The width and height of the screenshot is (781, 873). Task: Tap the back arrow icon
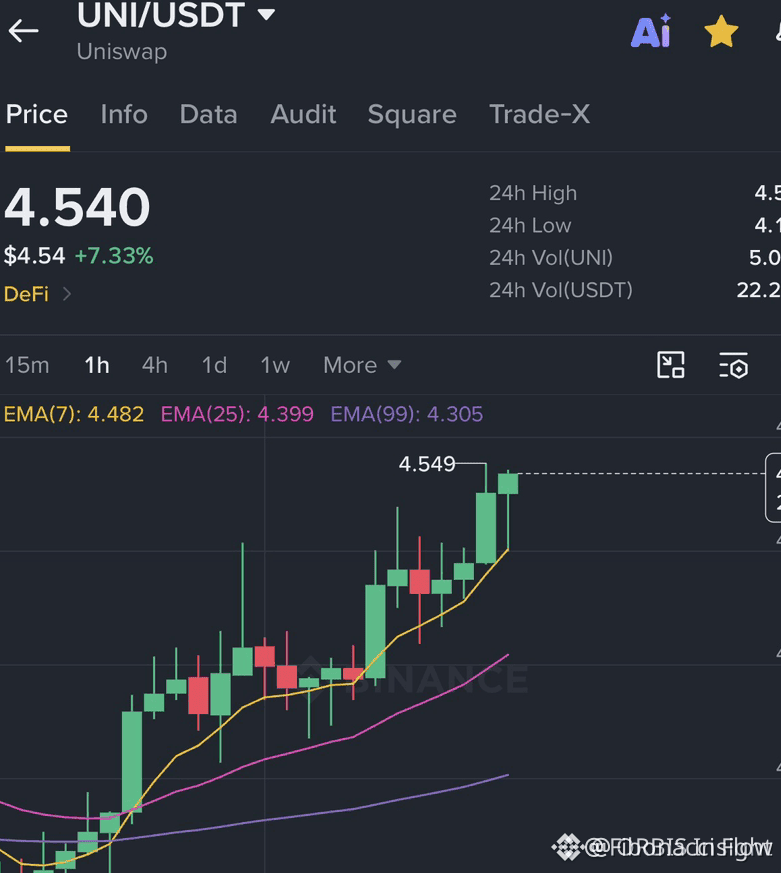[23, 31]
